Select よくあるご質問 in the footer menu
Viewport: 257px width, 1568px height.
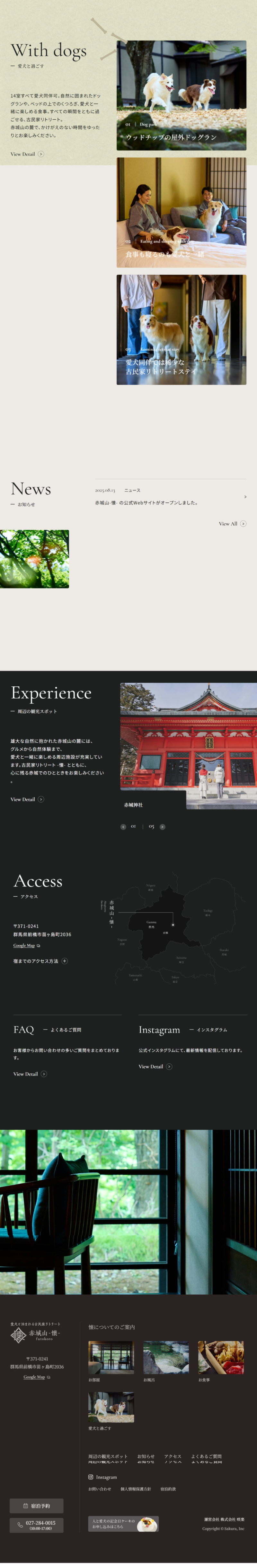pos(206,1457)
